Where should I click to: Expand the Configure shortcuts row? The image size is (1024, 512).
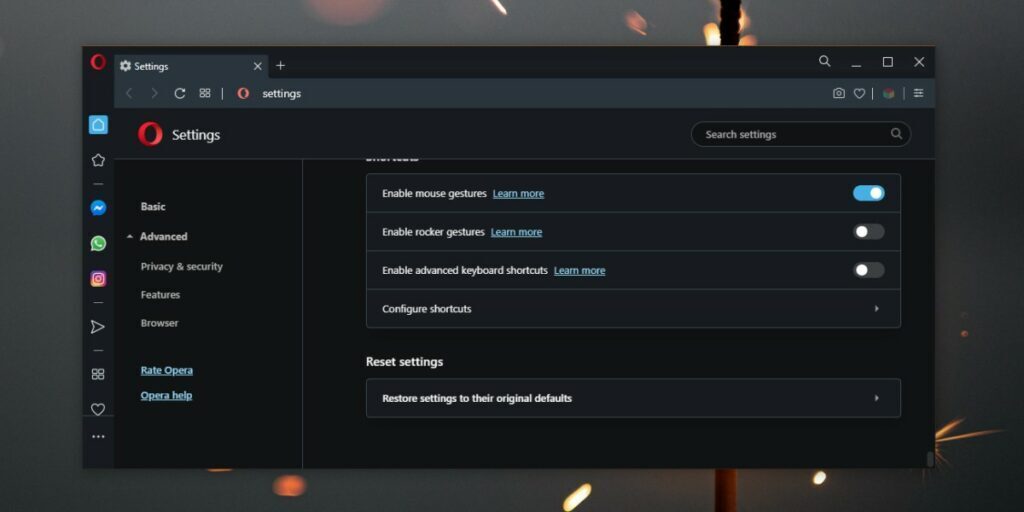(x=633, y=309)
